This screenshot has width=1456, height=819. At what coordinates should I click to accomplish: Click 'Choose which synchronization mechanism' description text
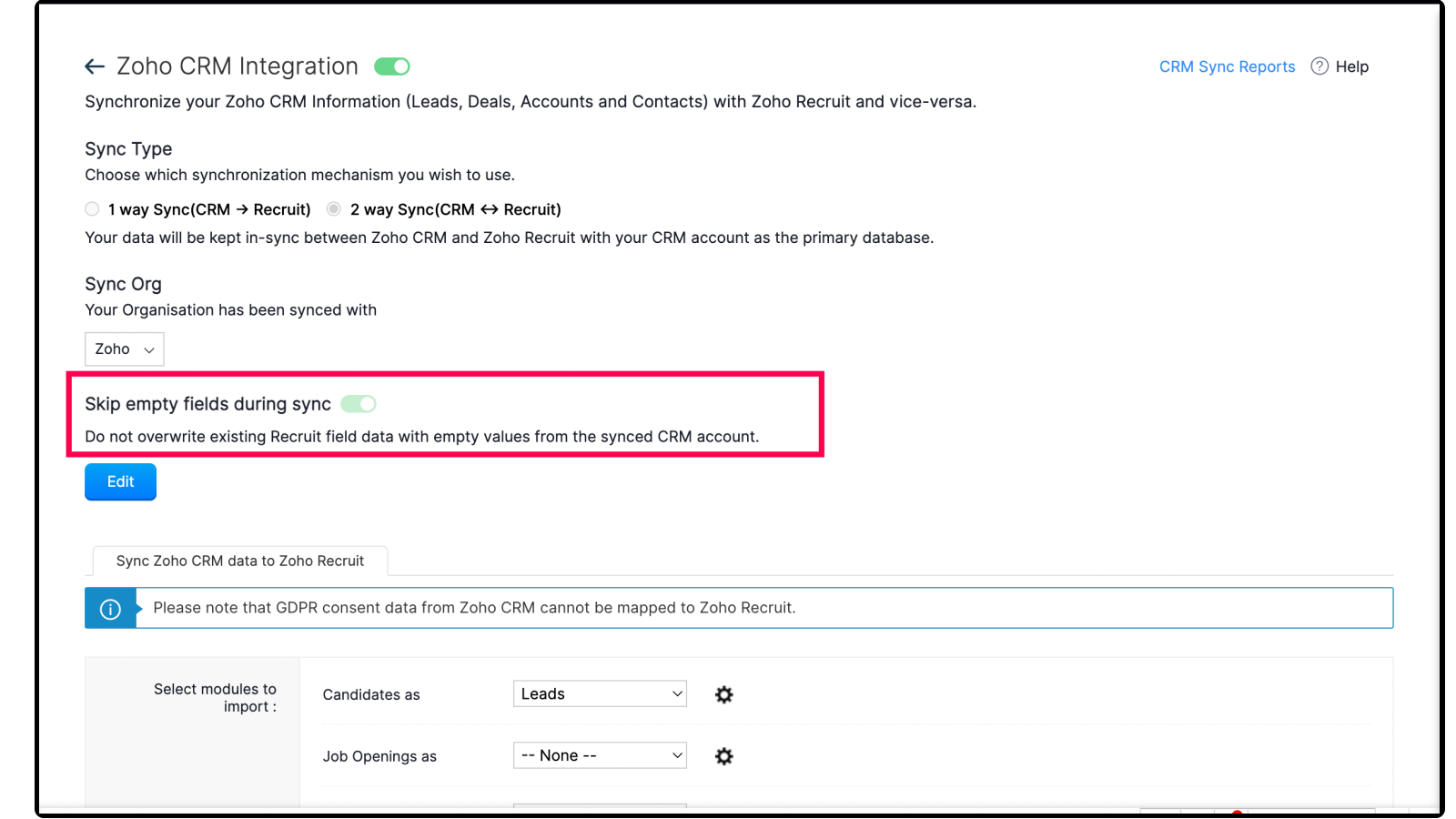tap(299, 176)
